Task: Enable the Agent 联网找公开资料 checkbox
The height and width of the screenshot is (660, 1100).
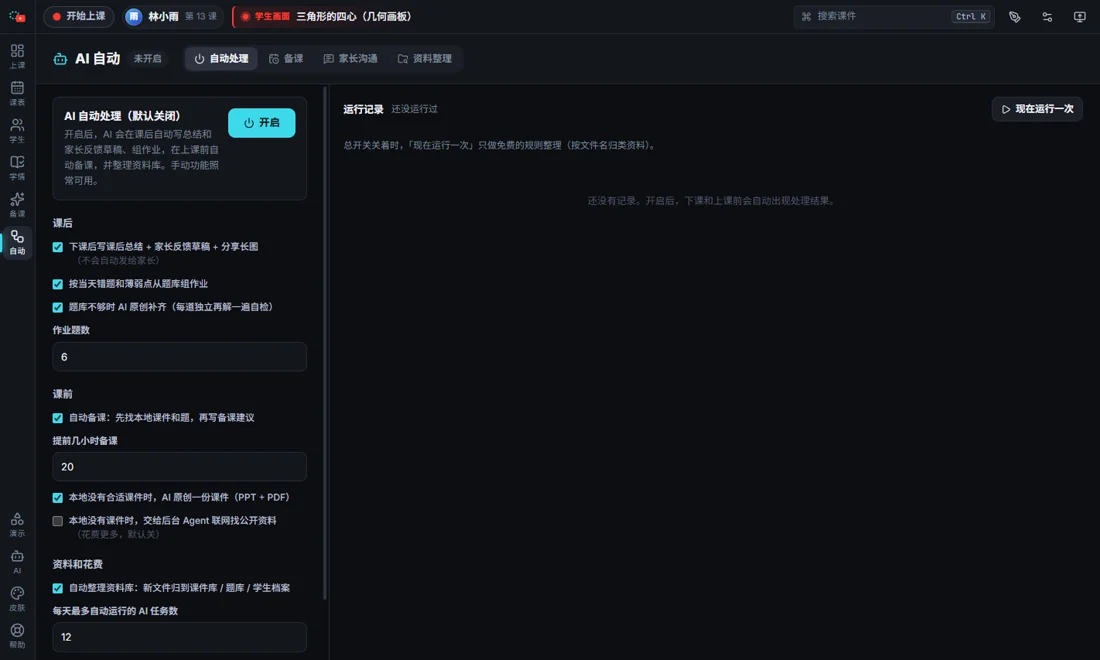Action: coord(58,521)
